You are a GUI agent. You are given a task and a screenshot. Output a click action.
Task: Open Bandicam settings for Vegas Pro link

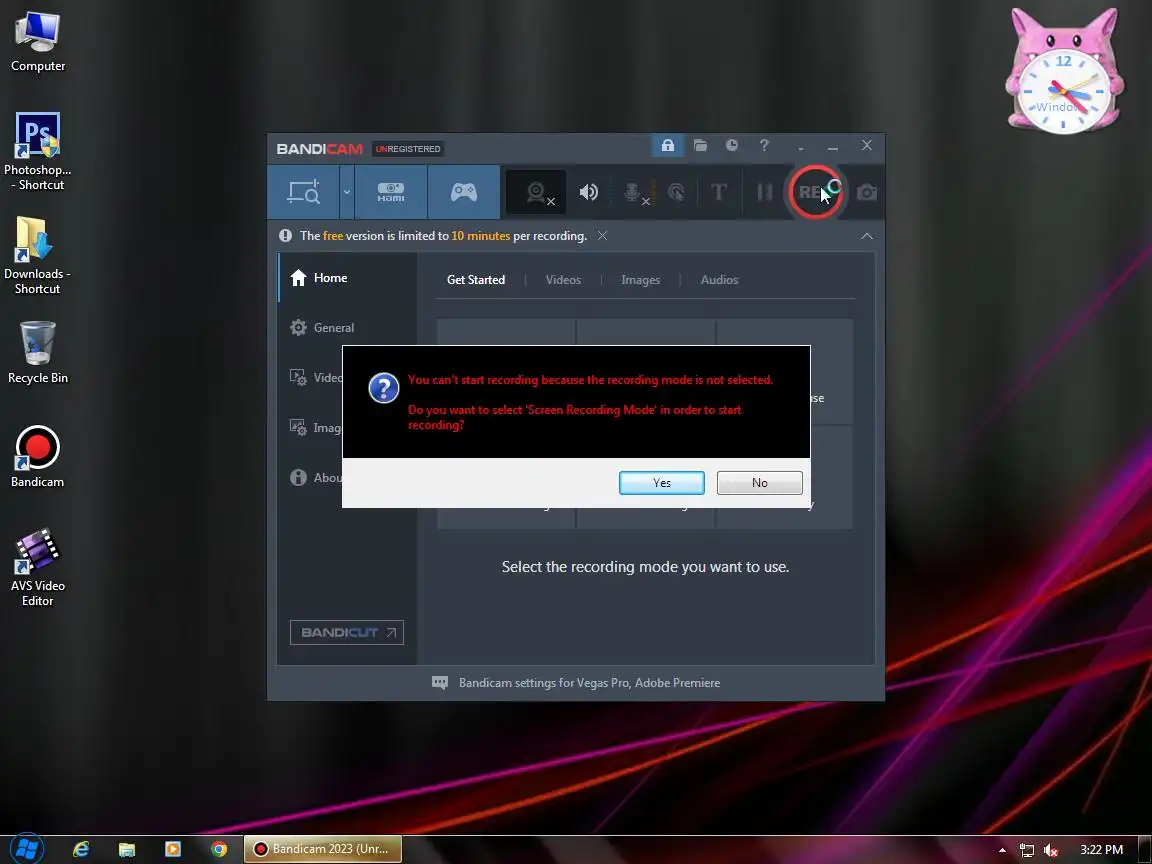click(589, 683)
